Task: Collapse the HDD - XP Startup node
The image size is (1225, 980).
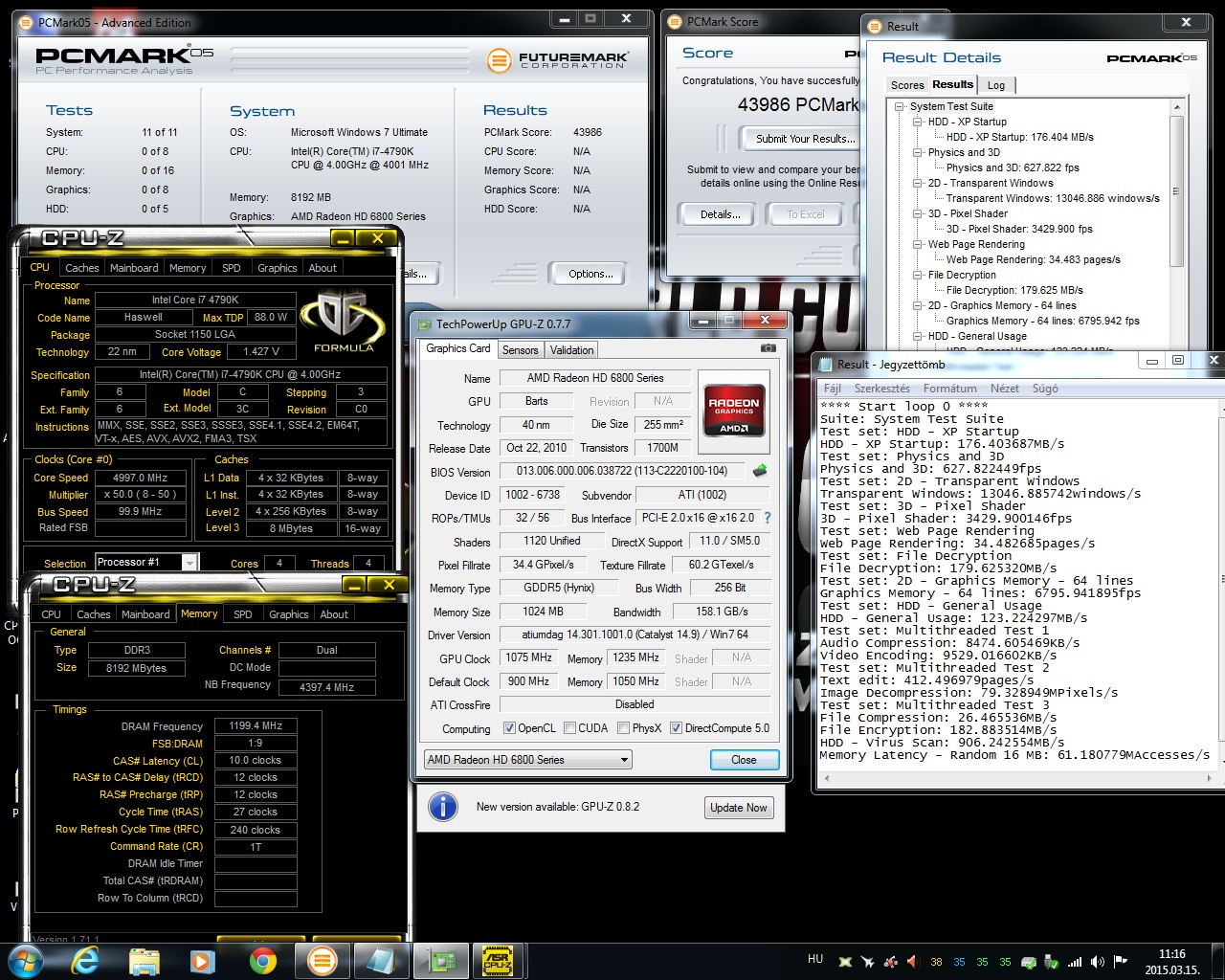Action: 917,122
